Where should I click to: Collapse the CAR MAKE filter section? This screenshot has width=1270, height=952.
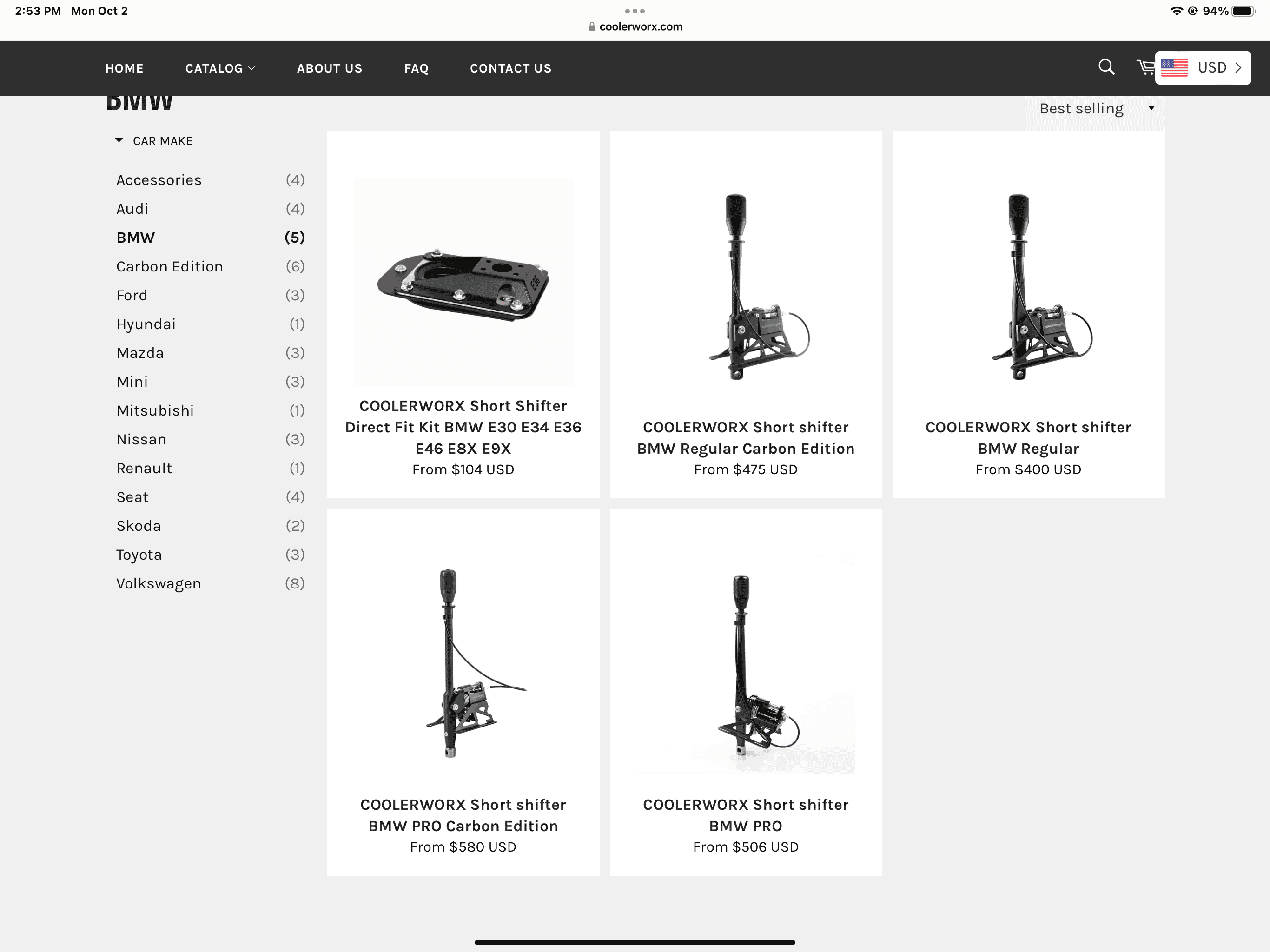(x=154, y=141)
